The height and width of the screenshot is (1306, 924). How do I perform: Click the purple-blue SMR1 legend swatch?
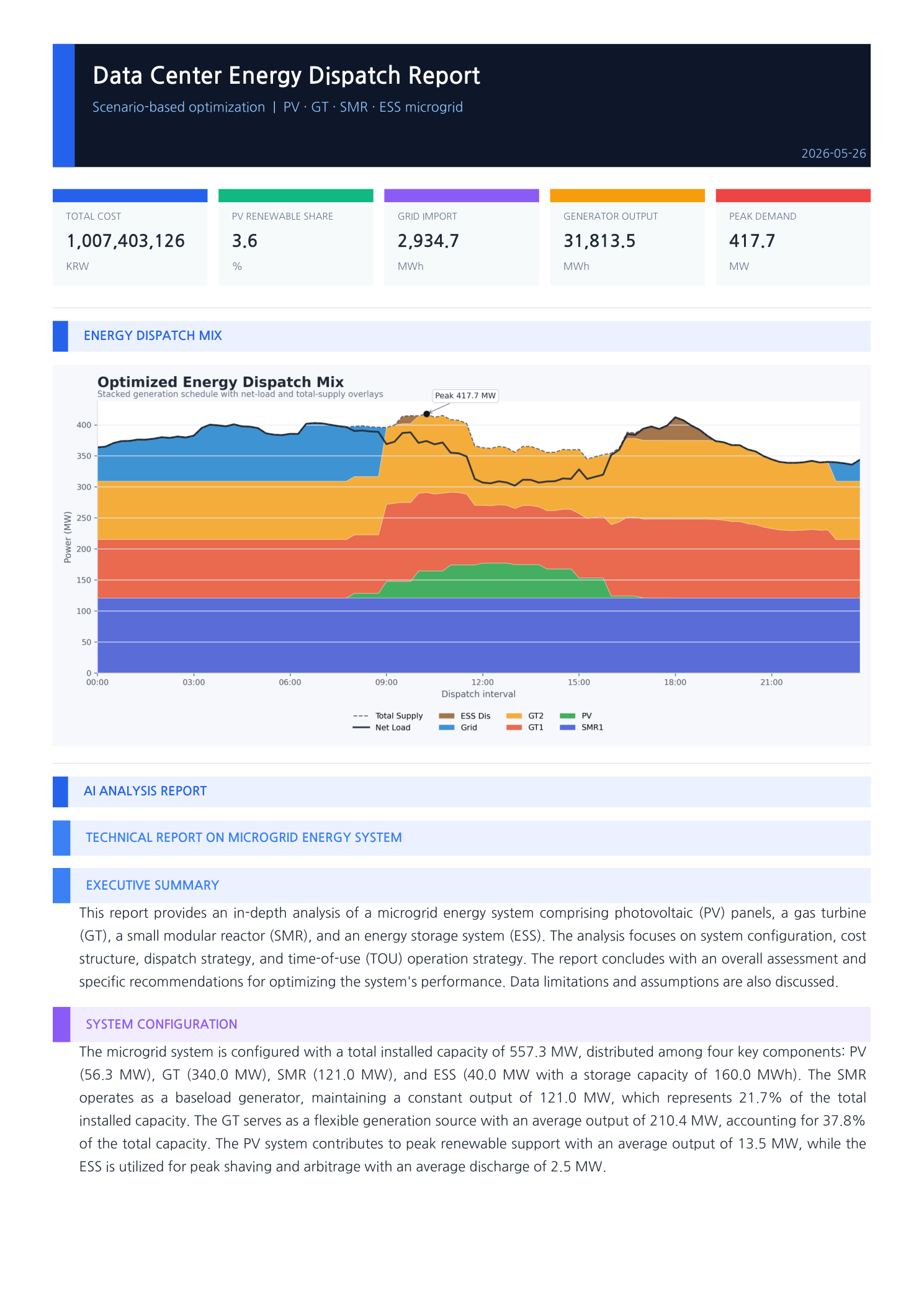(x=567, y=728)
